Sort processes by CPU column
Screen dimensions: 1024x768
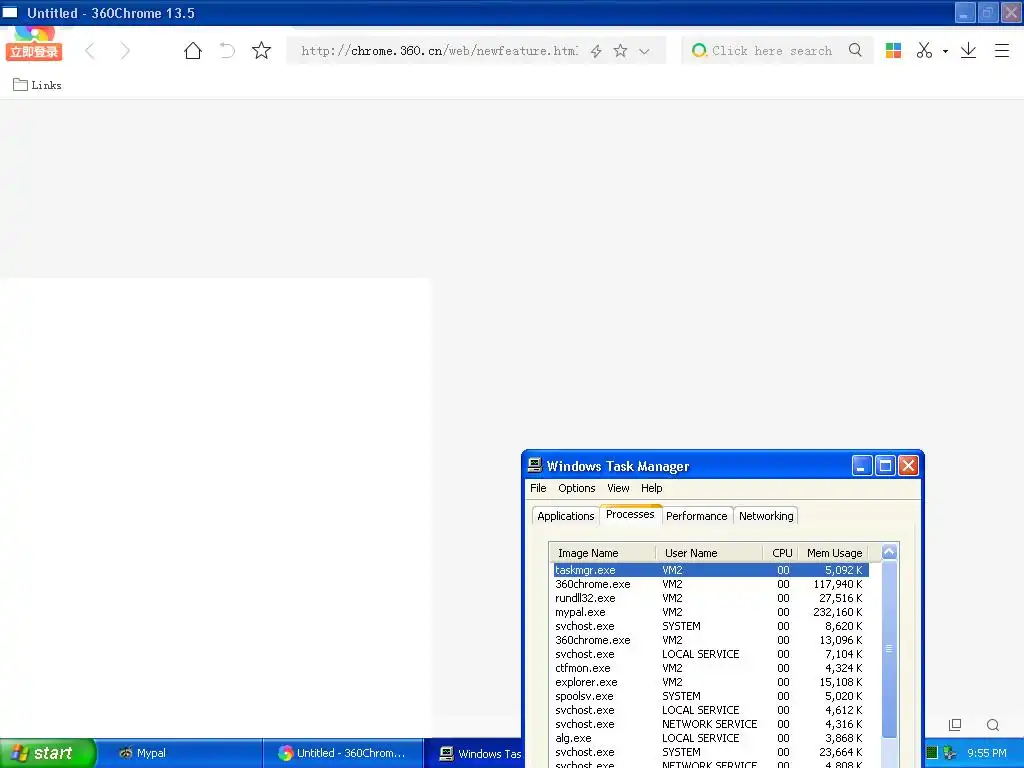tap(781, 553)
